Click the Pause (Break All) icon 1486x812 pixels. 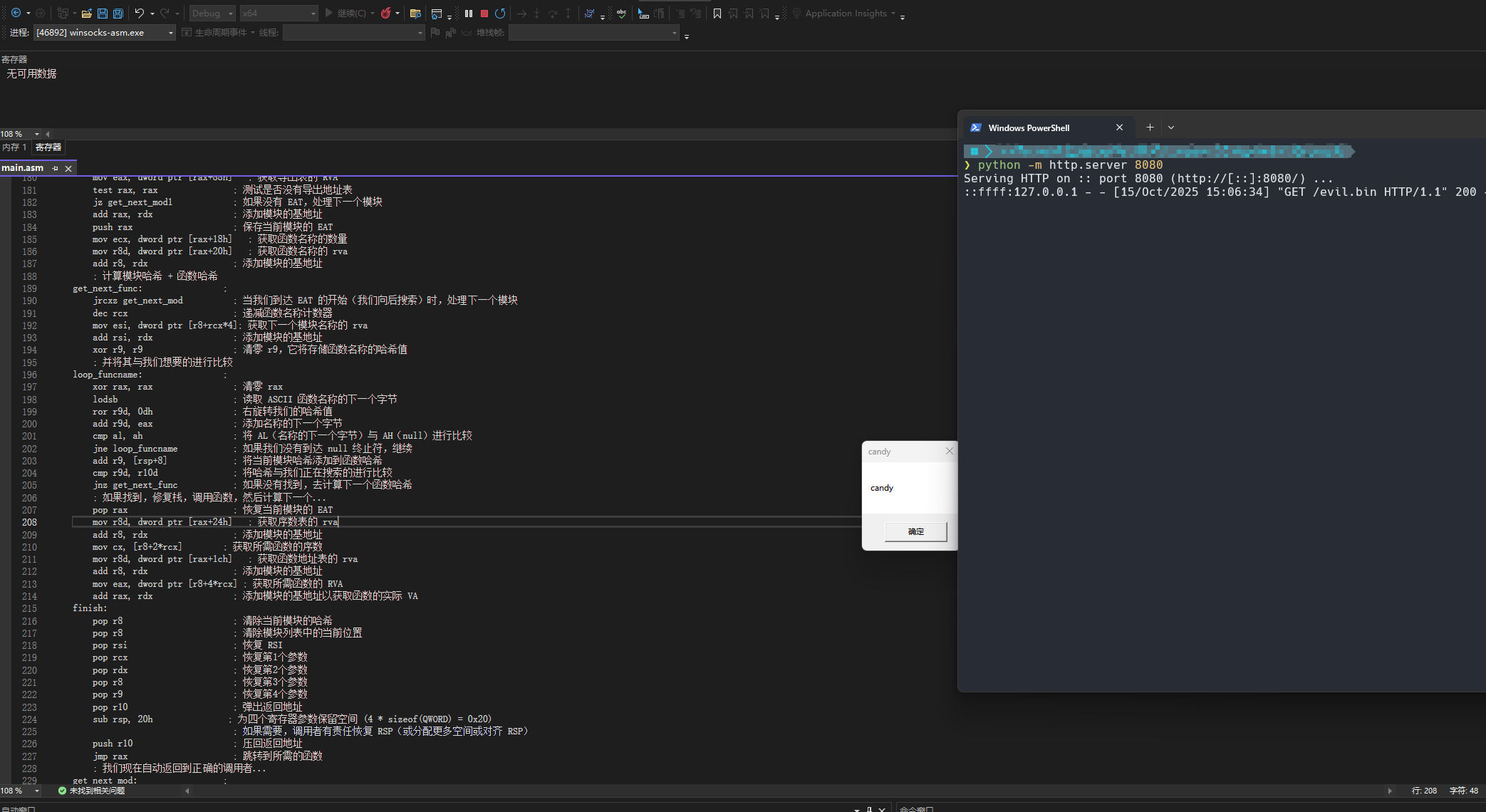(469, 13)
